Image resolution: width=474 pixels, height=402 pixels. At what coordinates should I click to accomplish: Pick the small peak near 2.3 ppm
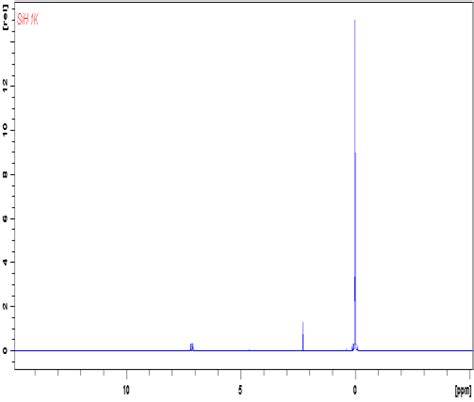[x=303, y=336]
